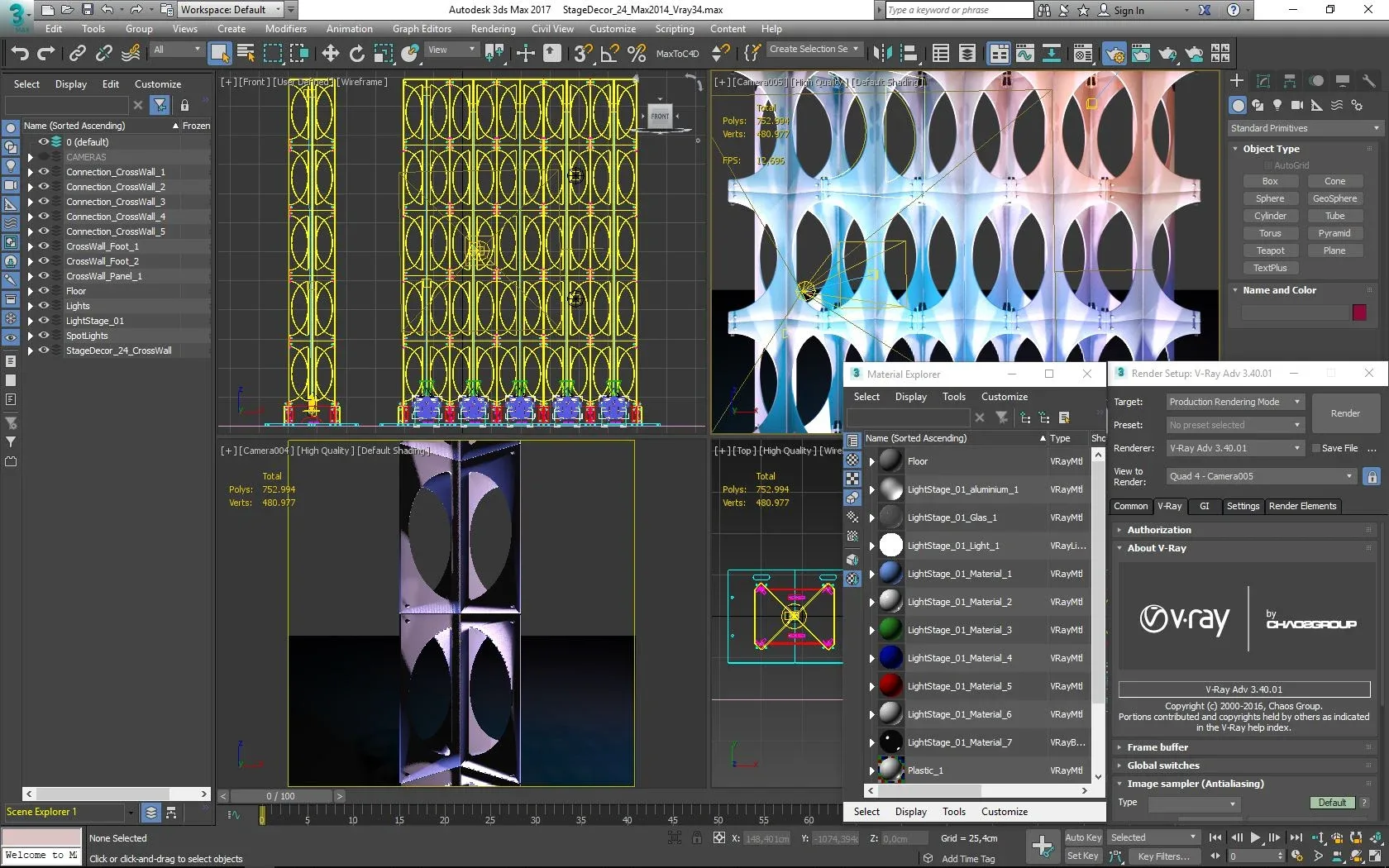
Task: Click the Render button
Action: (x=1345, y=413)
